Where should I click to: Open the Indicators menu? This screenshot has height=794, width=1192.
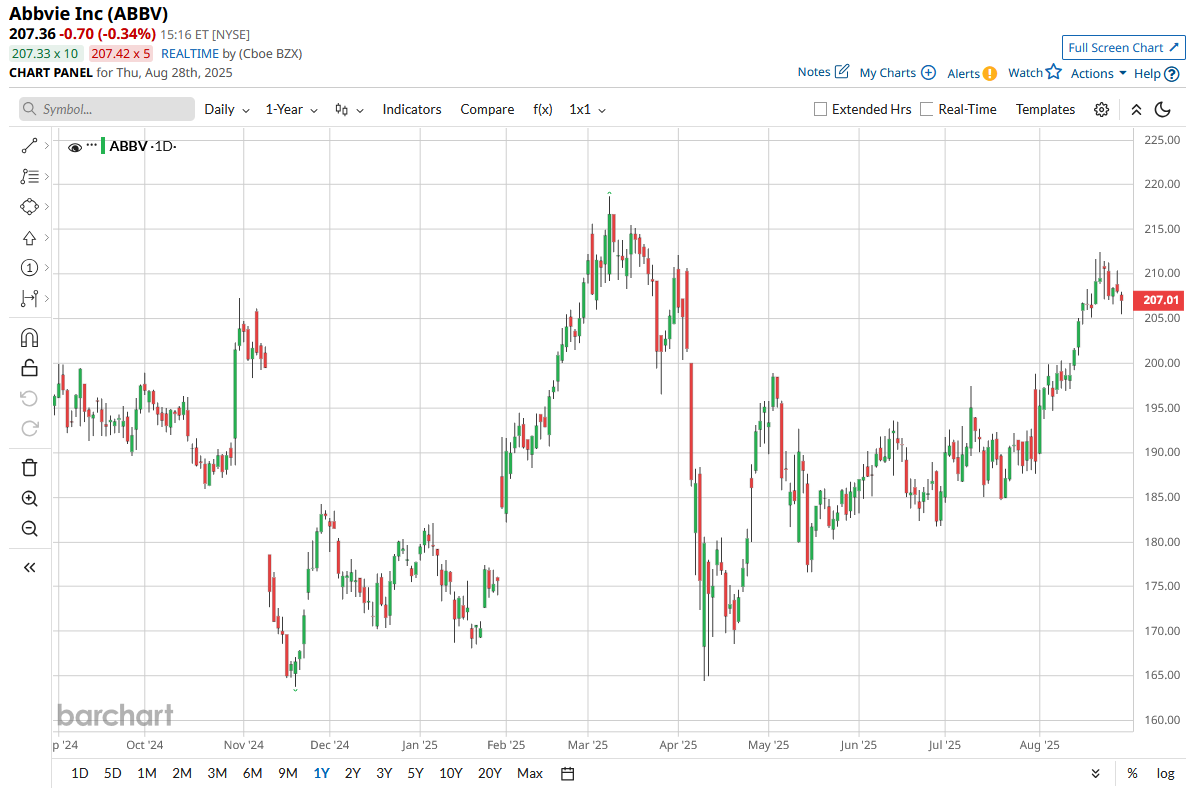[x=411, y=110]
